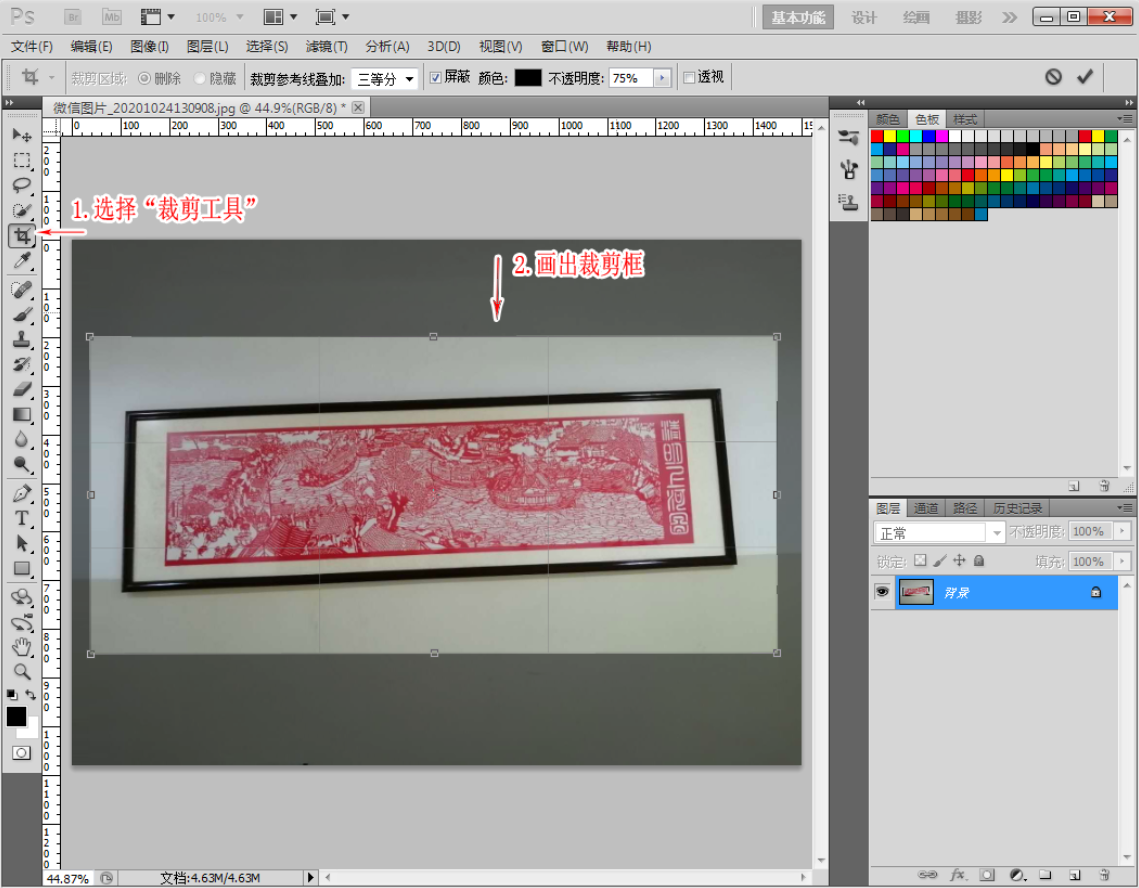
Task: Open the layer 不透明度 arrow
Action: click(1122, 531)
